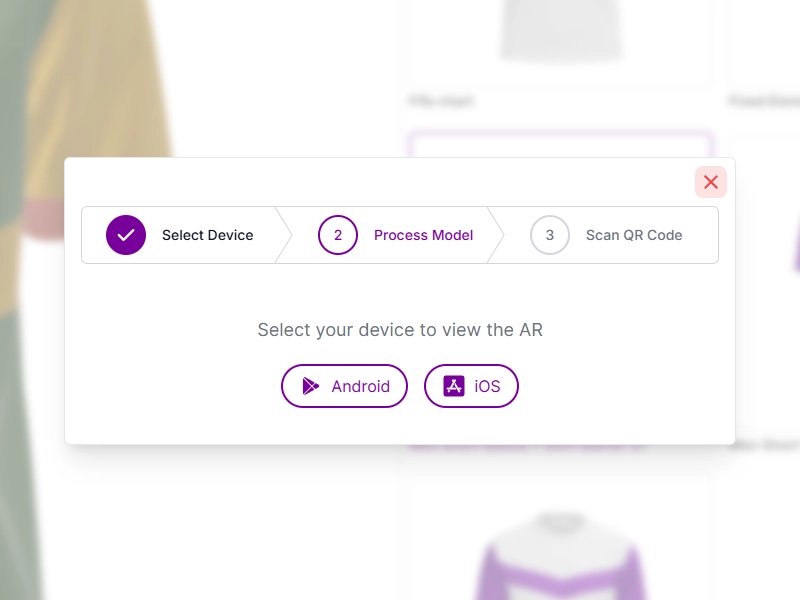The width and height of the screenshot is (800, 600).
Task: Click the numbered circle 3 for Scan QR Code
Action: coord(549,235)
